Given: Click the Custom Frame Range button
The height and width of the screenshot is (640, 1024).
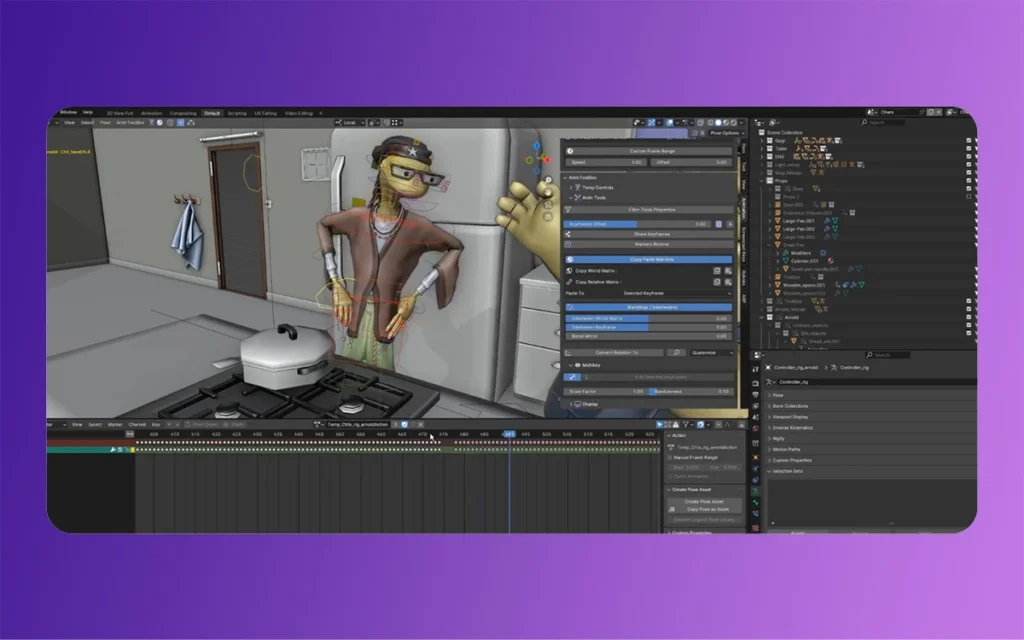Looking at the screenshot, I should click(648, 151).
